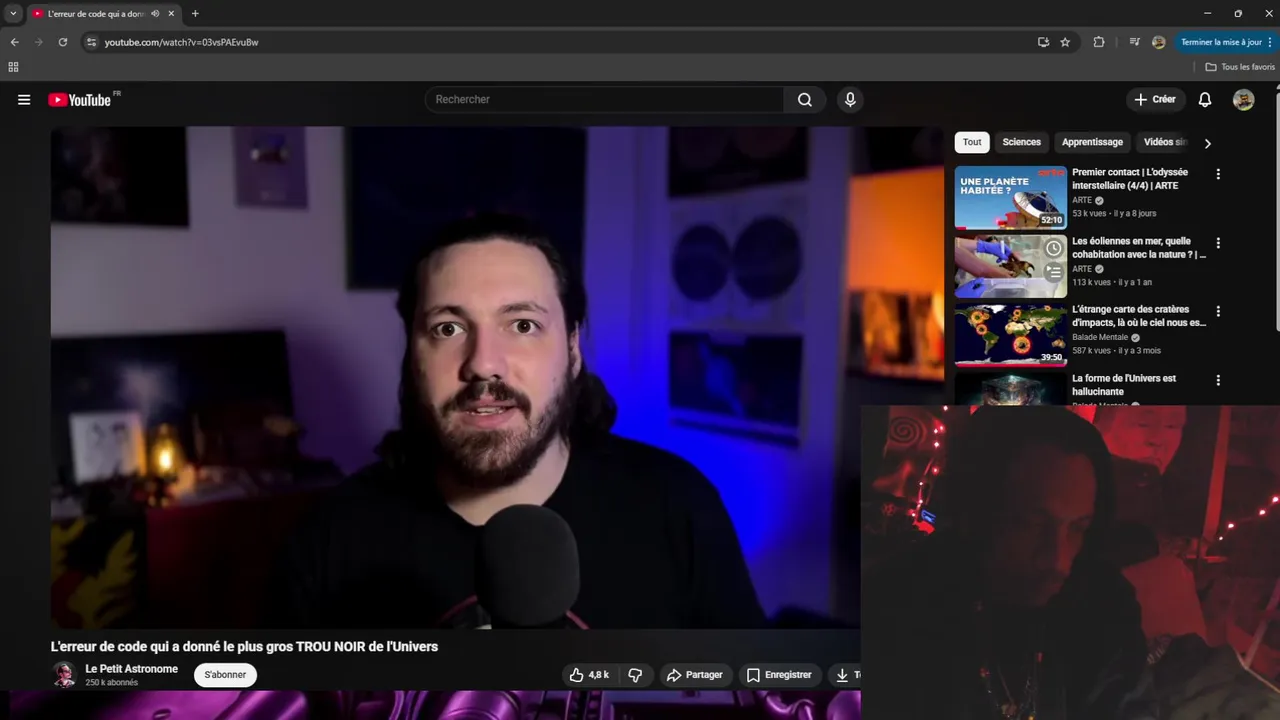This screenshot has width=1280, height=720.
Task: Click the magnifier search button
Action: tap(805, 99)
